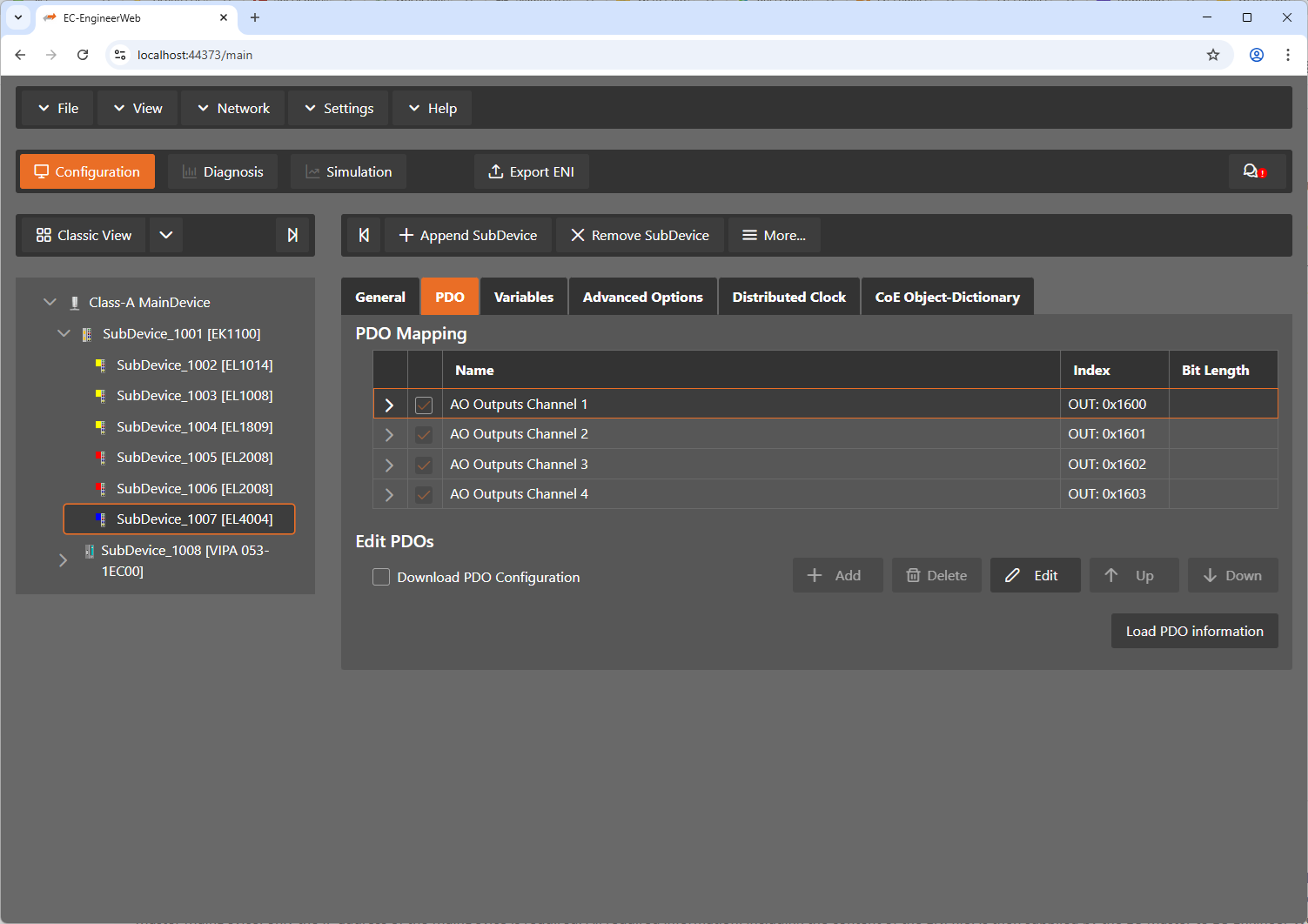Click the Classic View button
Screen dimensions: 1308x924
(x=84, y=235)
